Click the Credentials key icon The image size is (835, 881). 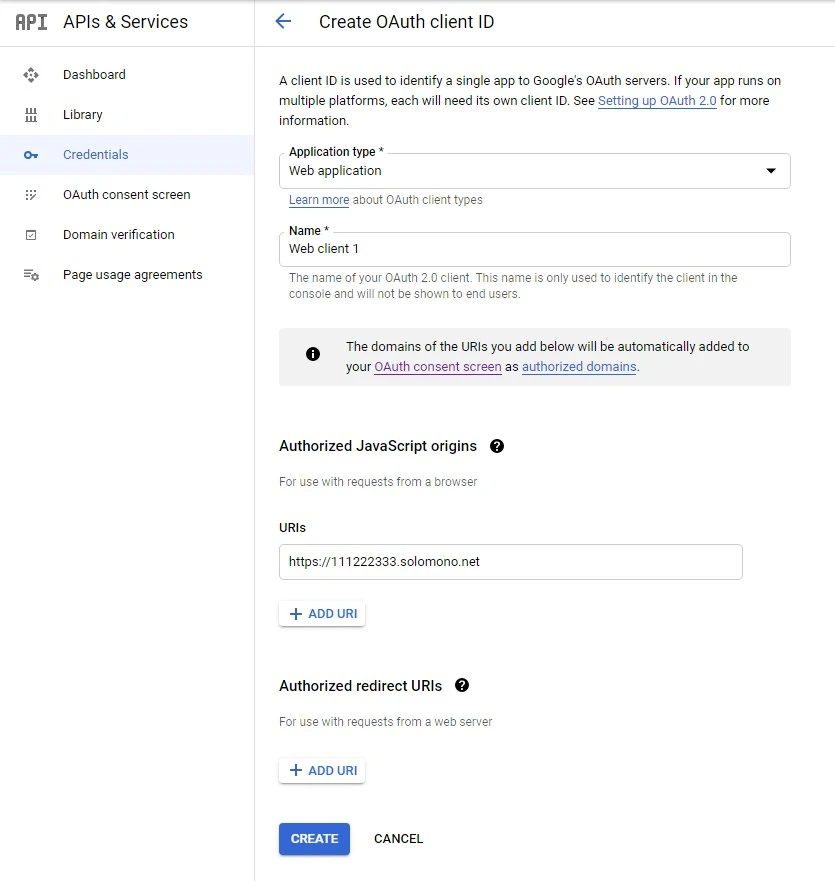click(31, 155)
